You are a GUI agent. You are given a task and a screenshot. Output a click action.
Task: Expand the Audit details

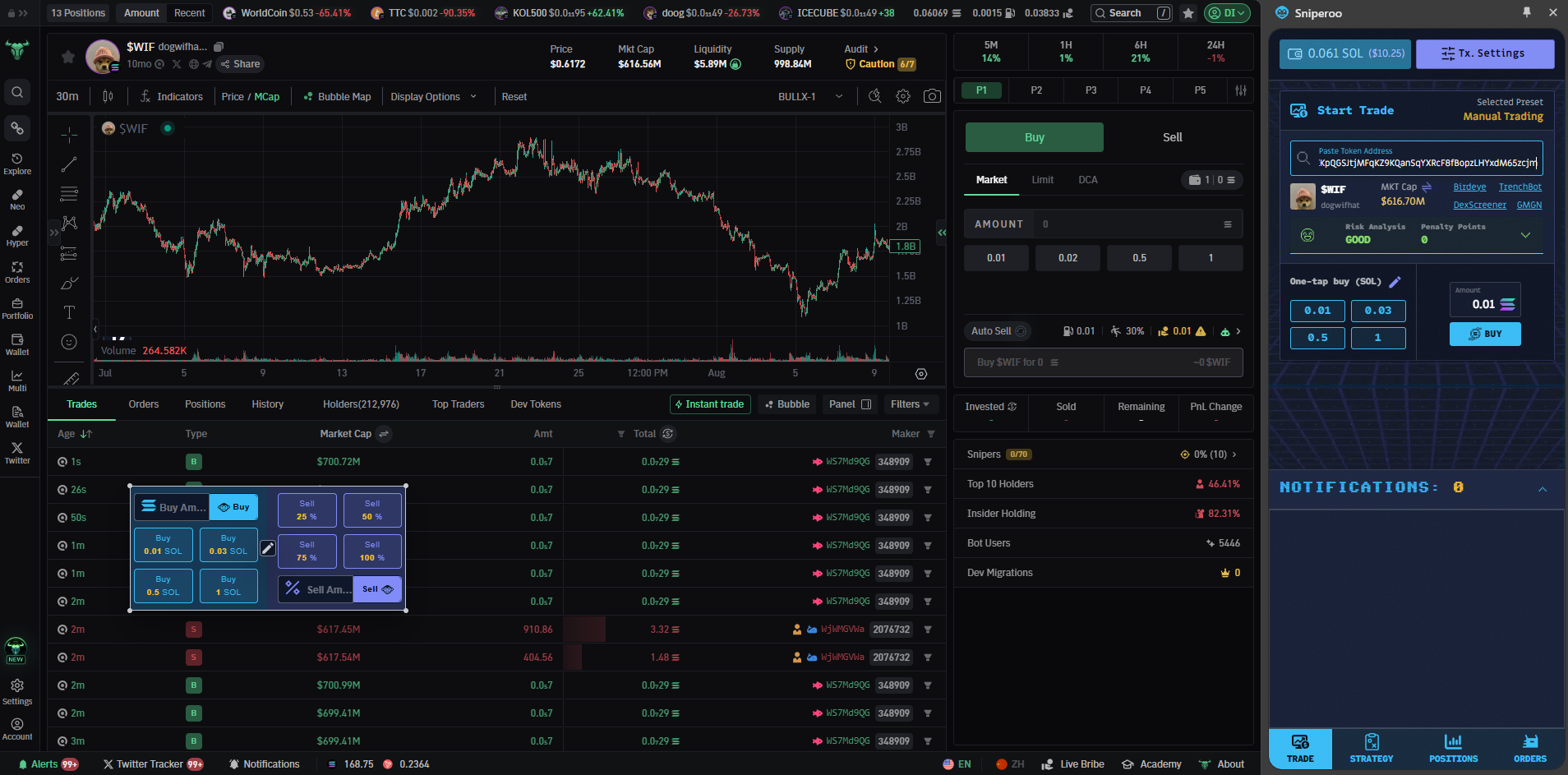[x=861, y=49]
